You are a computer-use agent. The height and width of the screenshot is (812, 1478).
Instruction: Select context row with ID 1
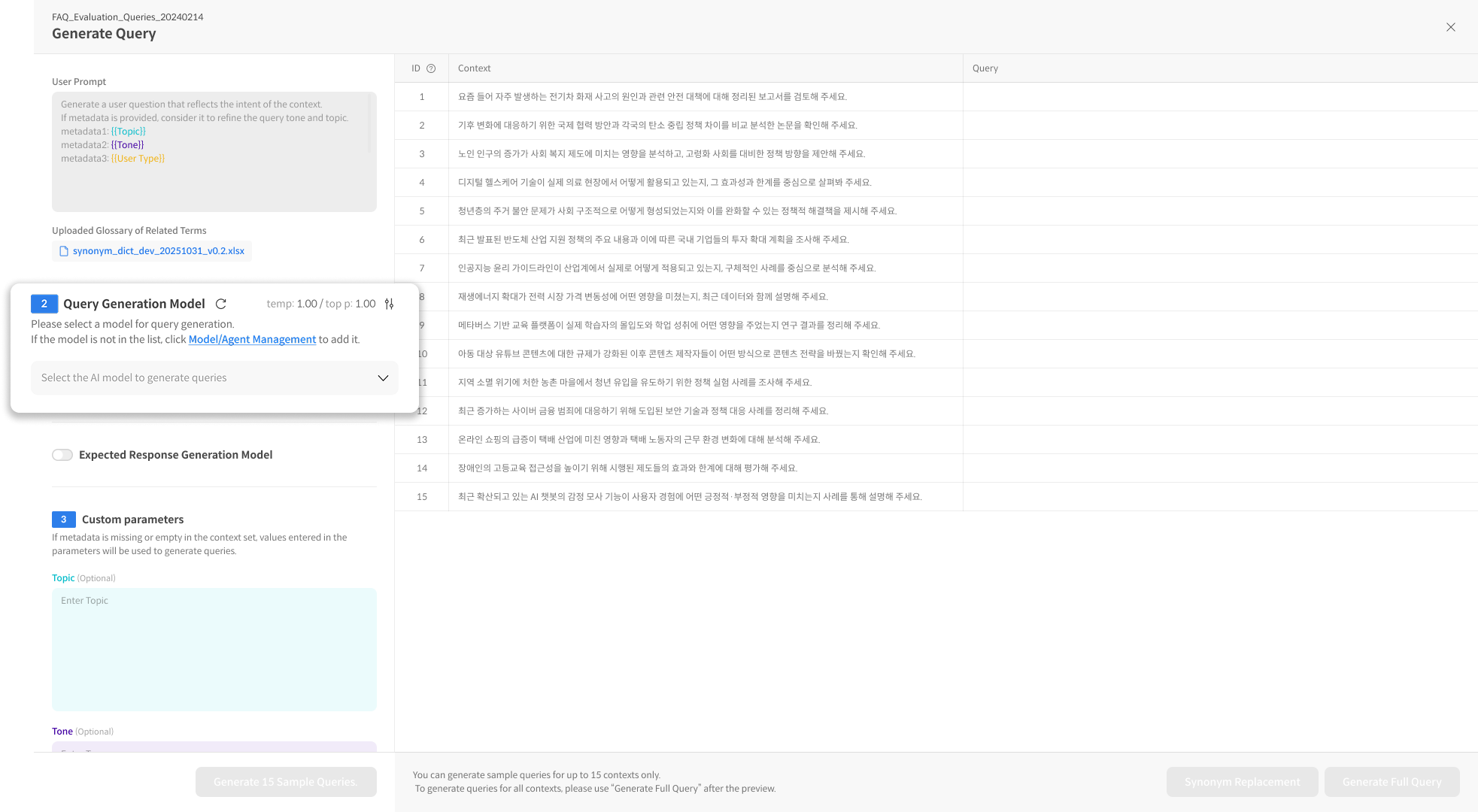coord(652,97)
